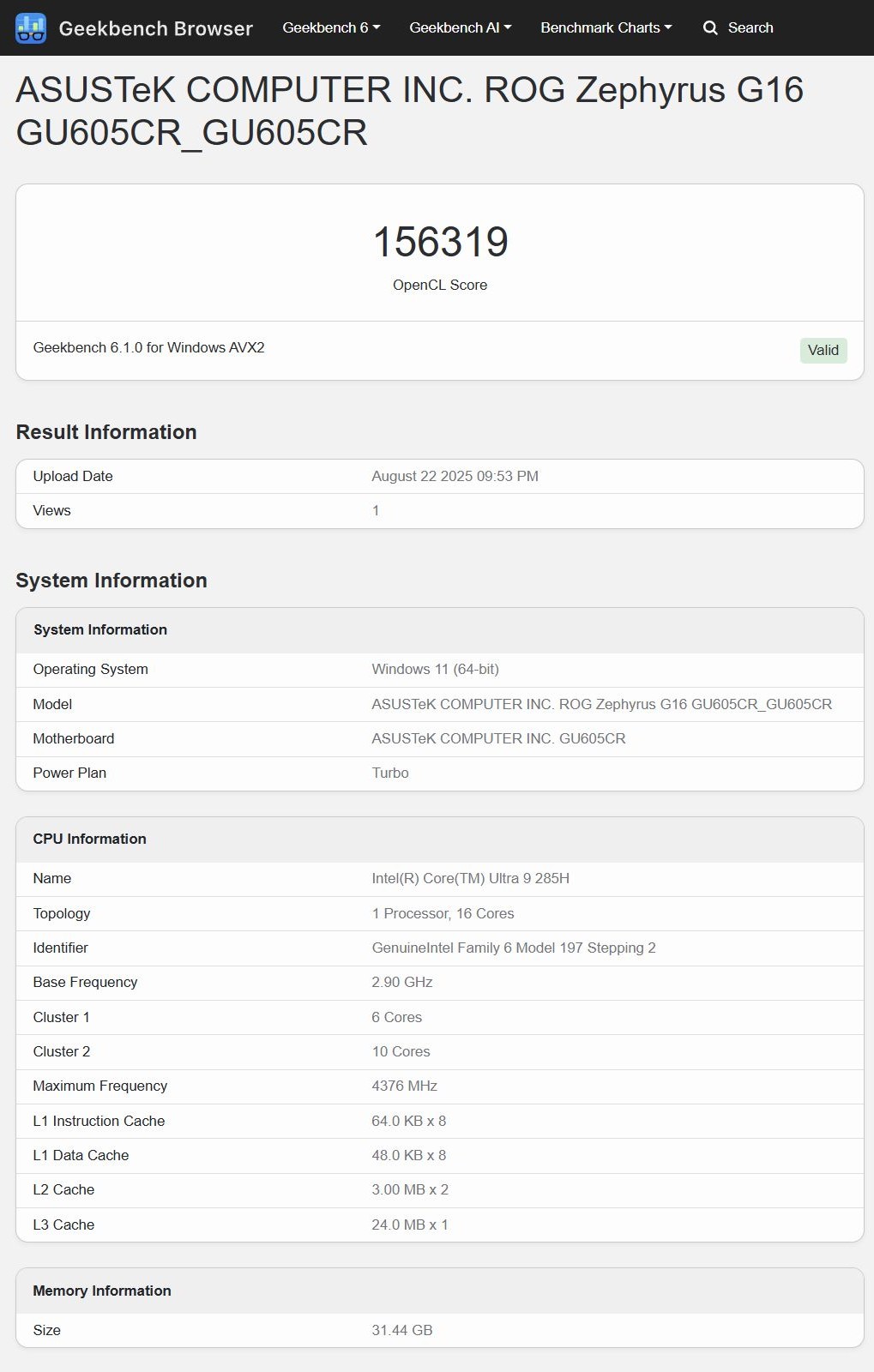This screenshot has height=1372, width=874.
Task: Click the 64.0 KB x 8 instruction cache value
Action: click(x=408, y=1121)
